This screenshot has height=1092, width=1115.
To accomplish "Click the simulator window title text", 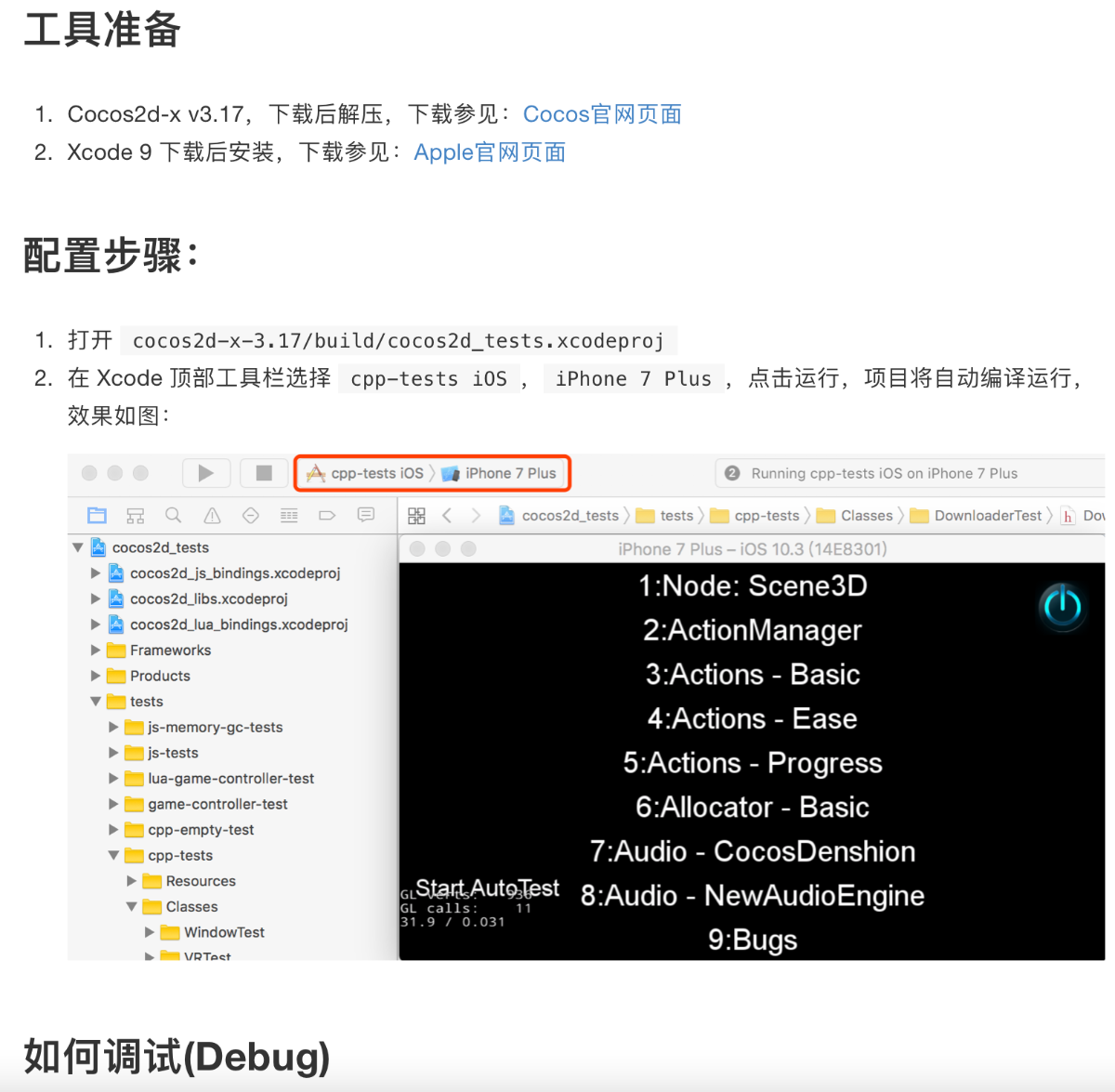I will click(753, 549).
